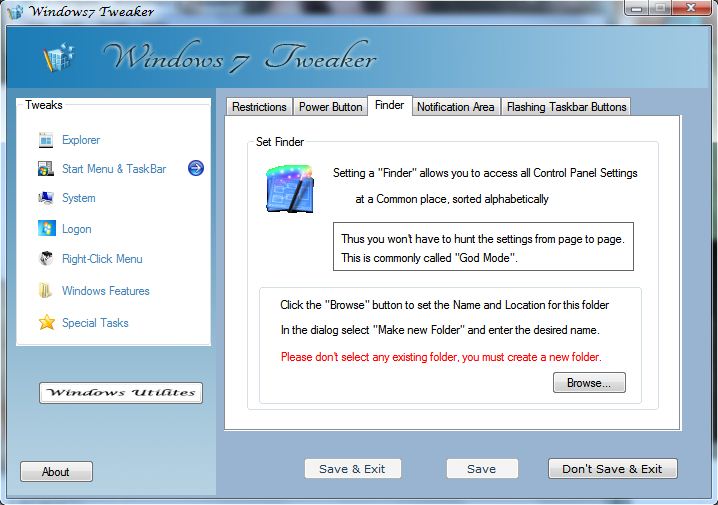The width and height of the screenshot is (718, 505).
Task: Click the Windows Utilites button
Action: (121, 392)
